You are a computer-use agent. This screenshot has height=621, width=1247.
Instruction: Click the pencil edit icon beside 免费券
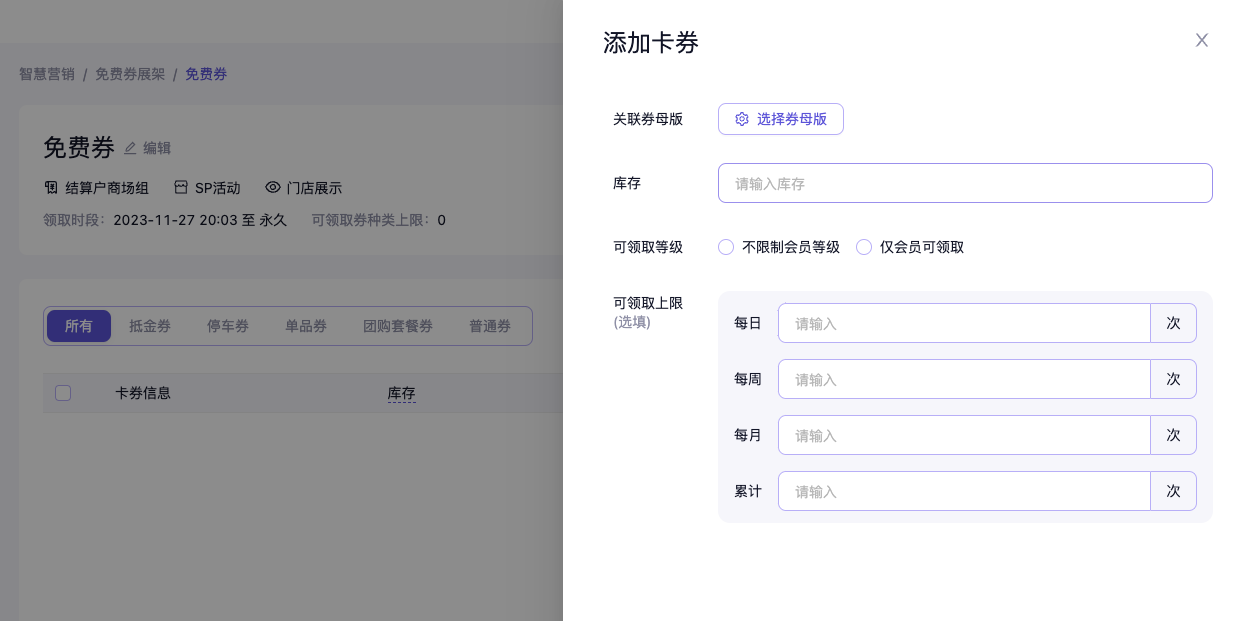(x=130, y=148)
